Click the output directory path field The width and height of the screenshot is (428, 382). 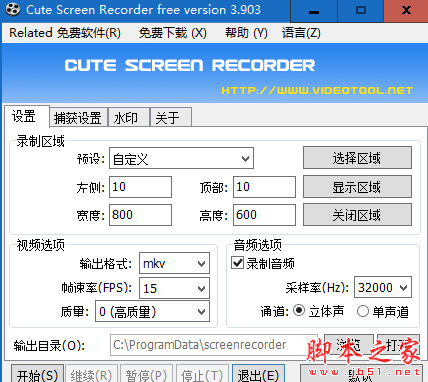(x=214, y=345)
